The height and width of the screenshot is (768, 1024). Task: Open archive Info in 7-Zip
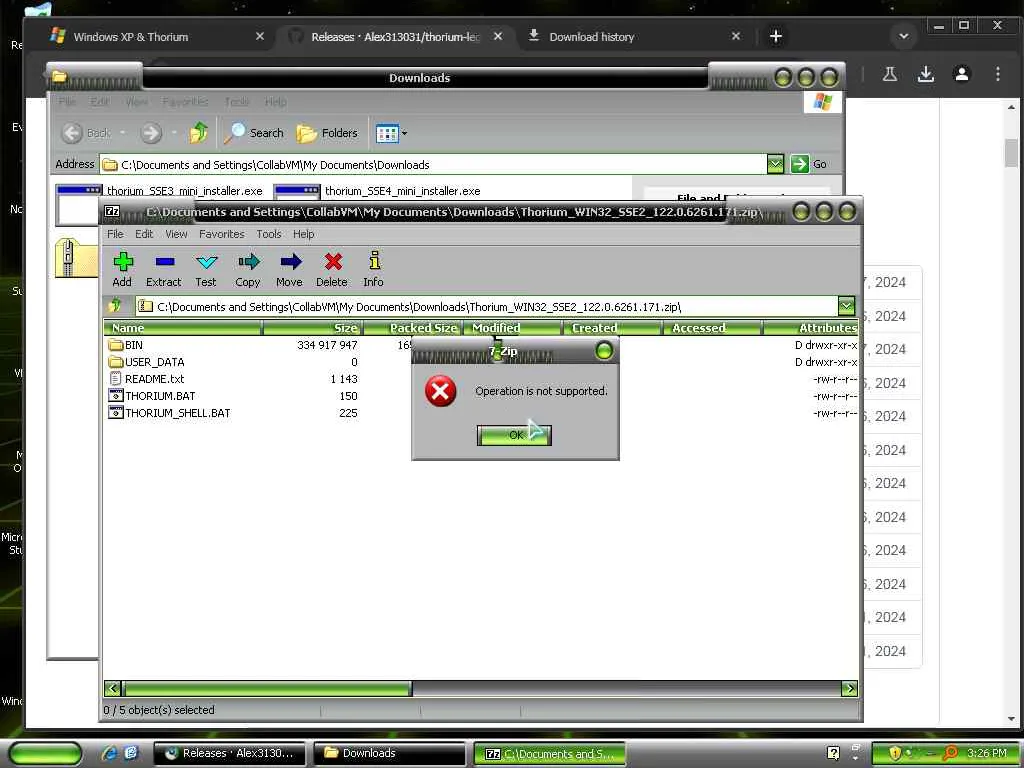click(374, 269)
